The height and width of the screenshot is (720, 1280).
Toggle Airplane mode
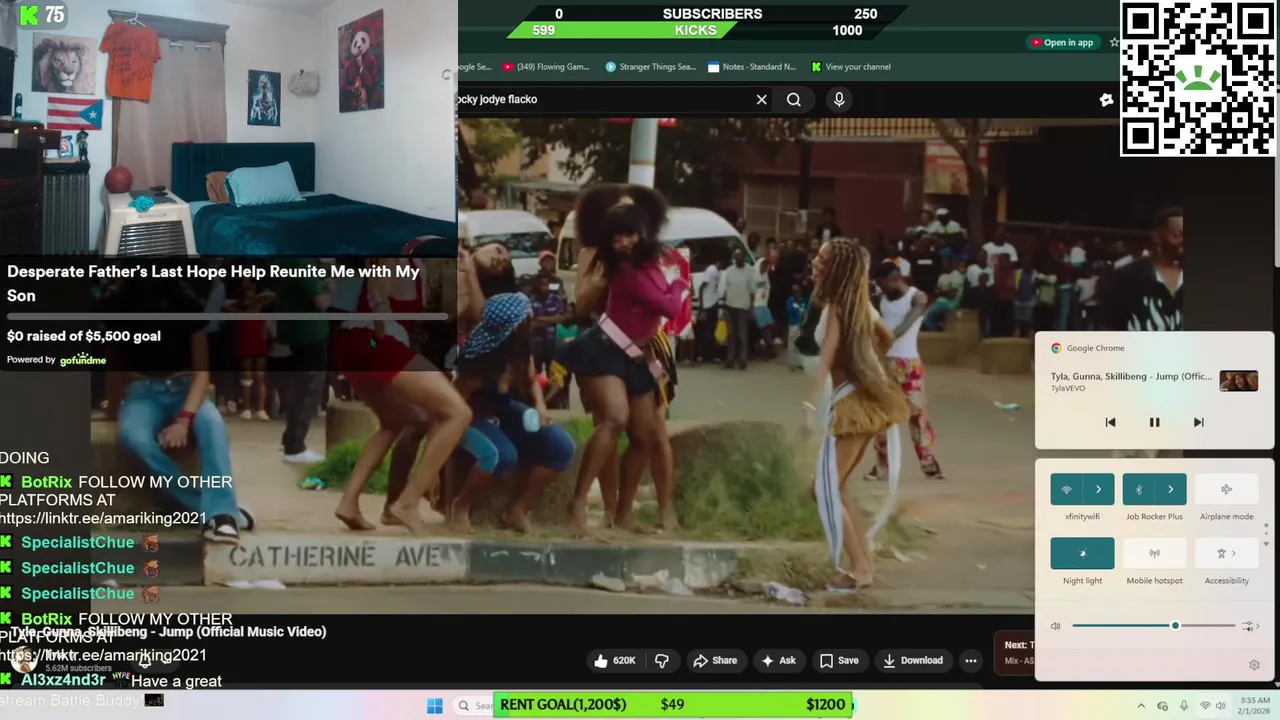(x=1226, y=489)
